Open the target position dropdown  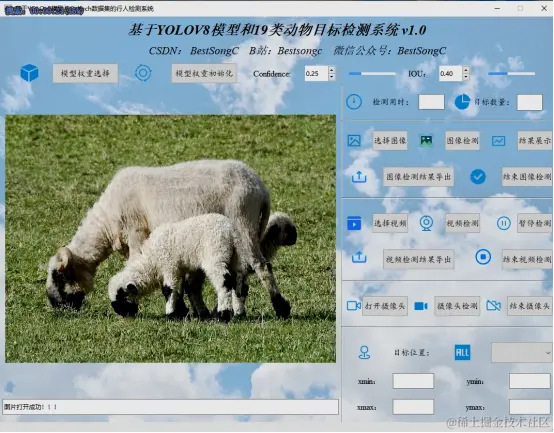click(x=522, y=352)
